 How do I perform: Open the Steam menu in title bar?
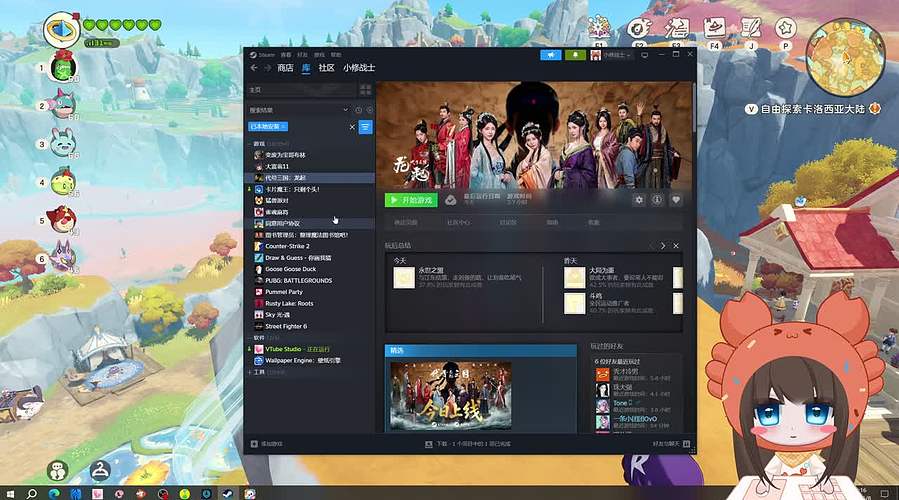(x=263, y=54)
